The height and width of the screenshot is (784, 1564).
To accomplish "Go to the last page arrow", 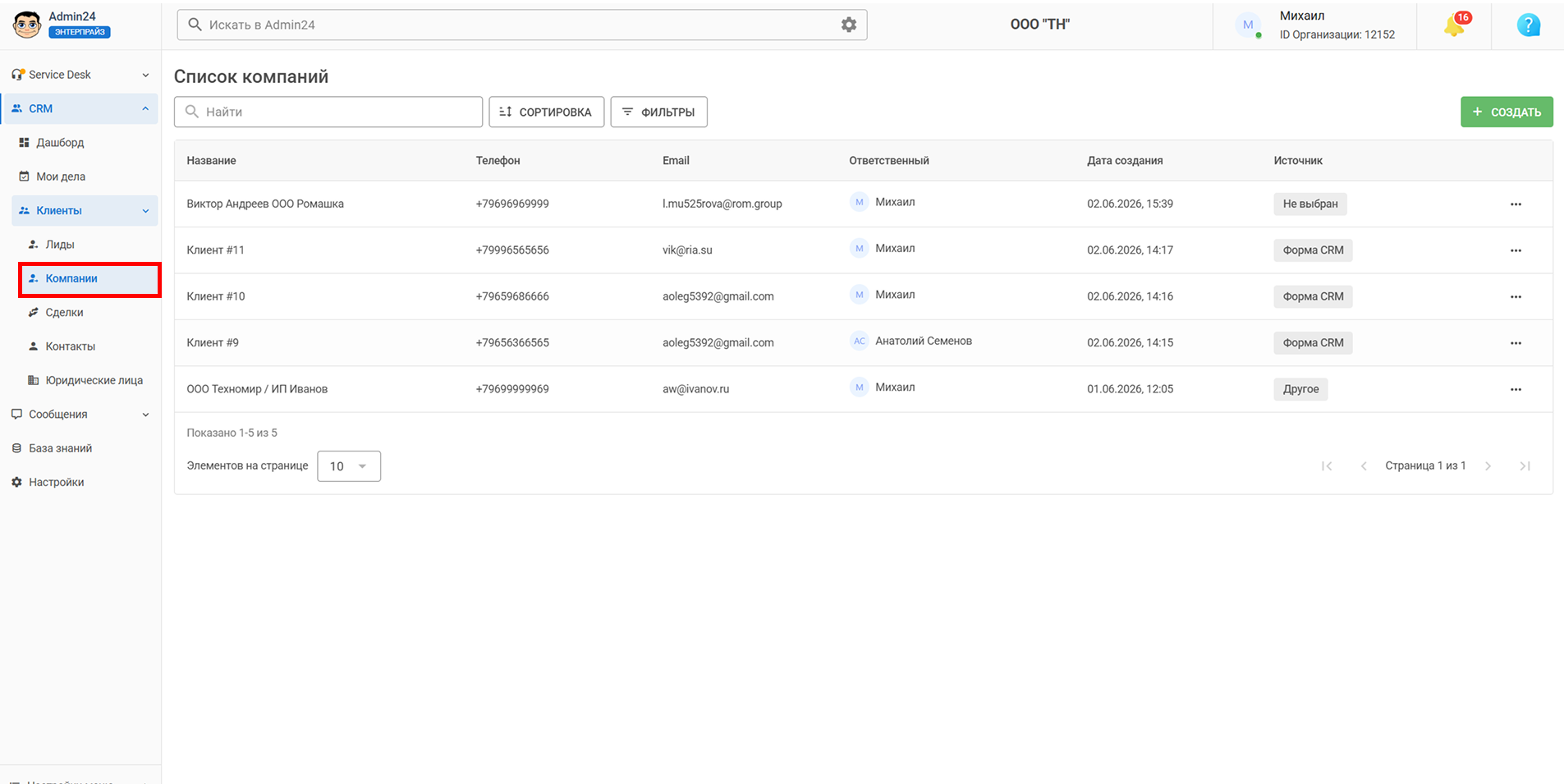I will [1525, 466].
